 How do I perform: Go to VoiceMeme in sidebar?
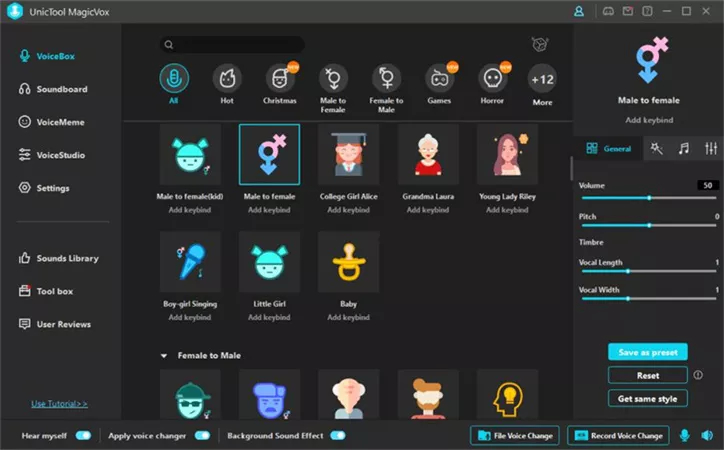[51, 122]
